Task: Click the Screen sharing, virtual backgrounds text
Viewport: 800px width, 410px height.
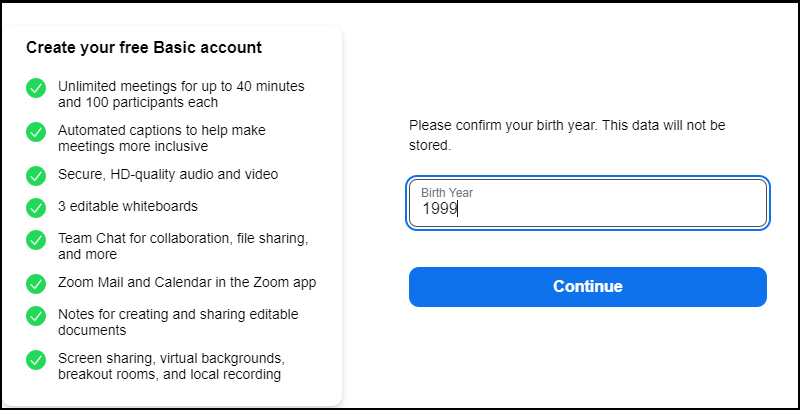Action: pyautogui.click(x=171, y=366)
